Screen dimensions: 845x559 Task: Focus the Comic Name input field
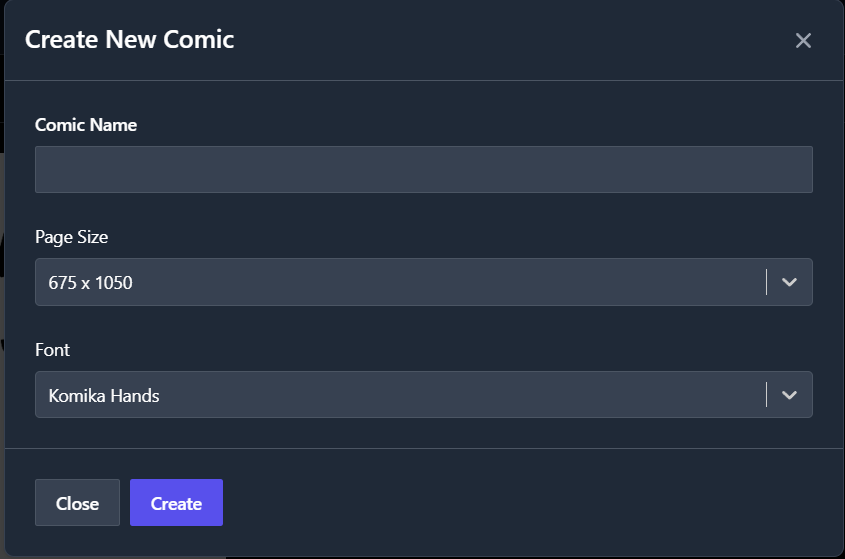(424, 169)
